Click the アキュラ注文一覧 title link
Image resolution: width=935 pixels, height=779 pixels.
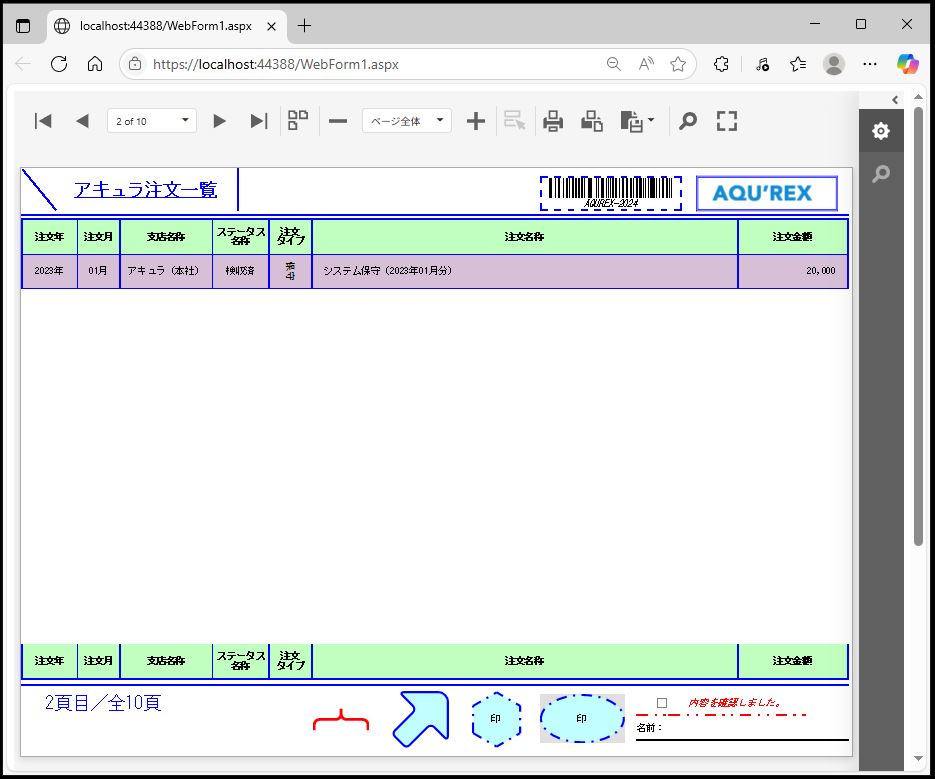[145, 190]
